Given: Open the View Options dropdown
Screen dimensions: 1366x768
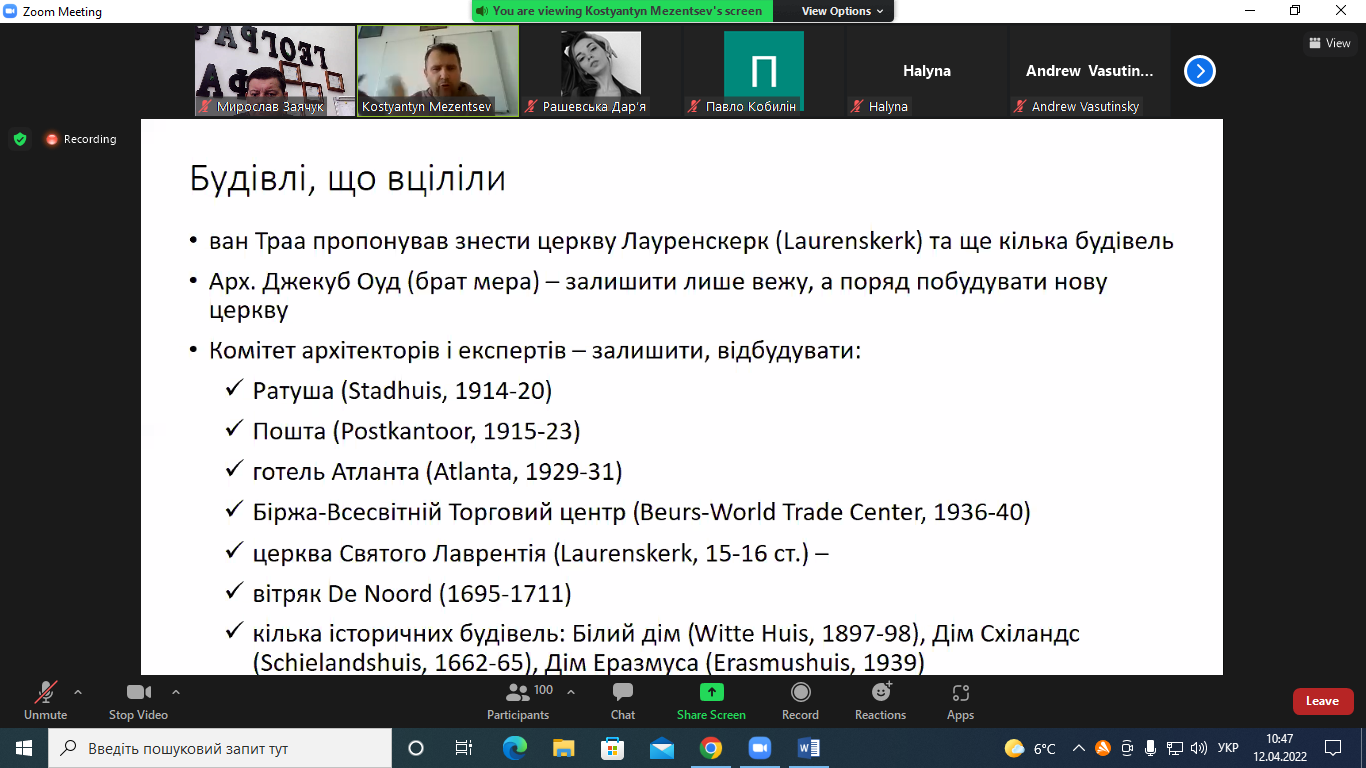Looking at the screenshot, I should (x=842, y=11).
